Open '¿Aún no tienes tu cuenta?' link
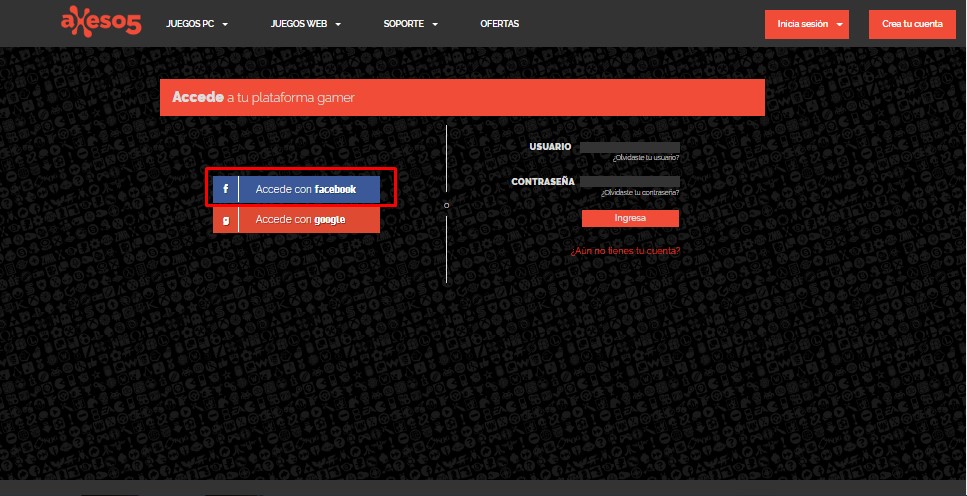967x496 pixels. pos(625,251)
